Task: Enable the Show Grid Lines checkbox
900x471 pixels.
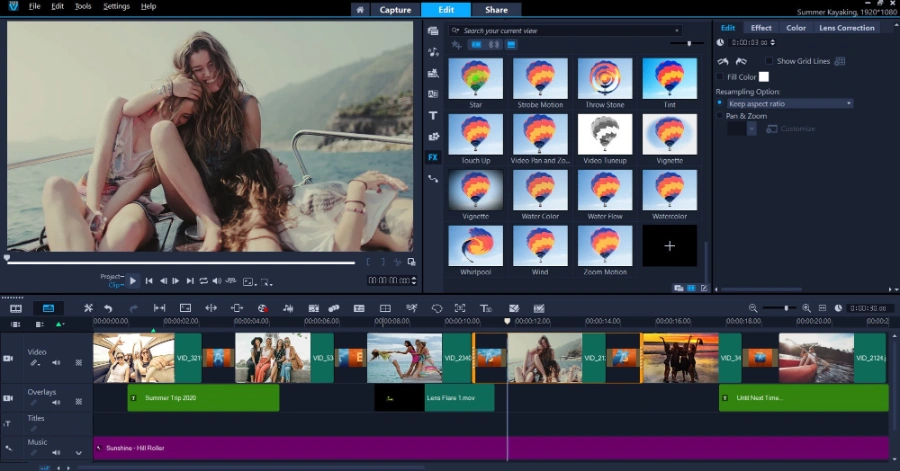Action: pyautogui.click(x=769, y=61)
